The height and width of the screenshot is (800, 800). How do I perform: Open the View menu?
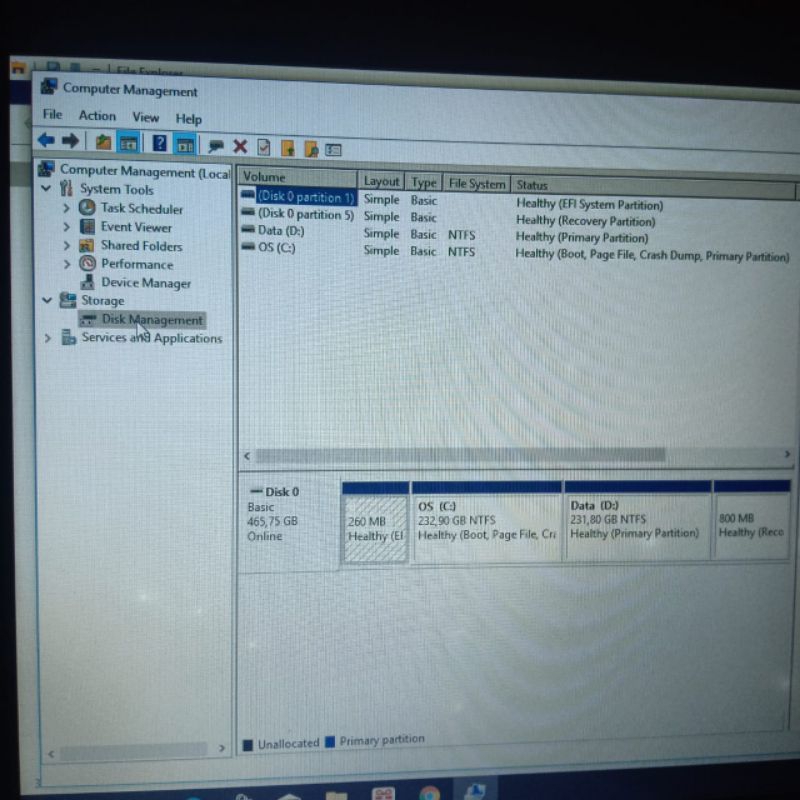pyautogui.click(x=145, y=117)
